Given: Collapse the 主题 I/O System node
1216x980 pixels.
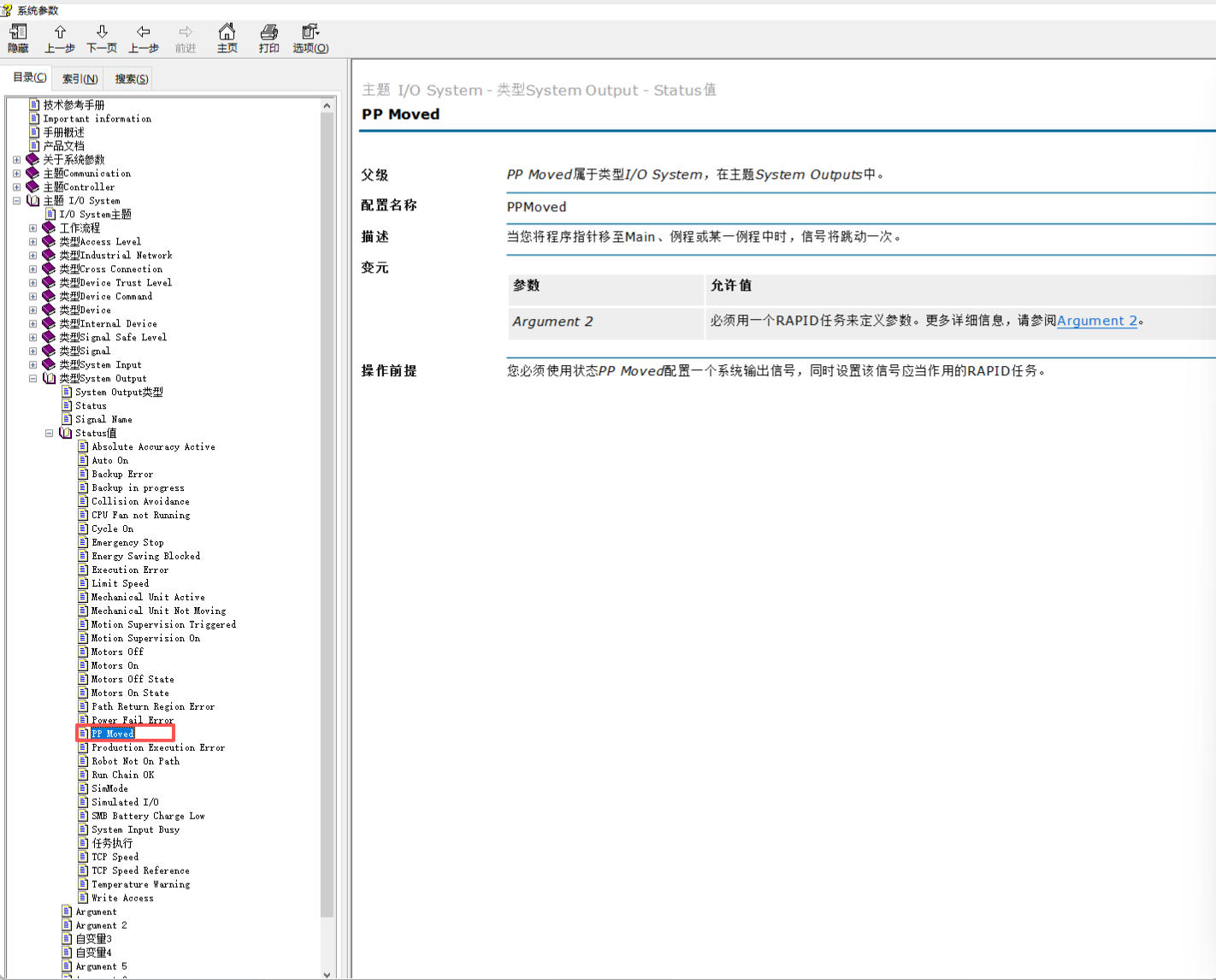Looking at the screenshot, I should click(x=16, y=201).
